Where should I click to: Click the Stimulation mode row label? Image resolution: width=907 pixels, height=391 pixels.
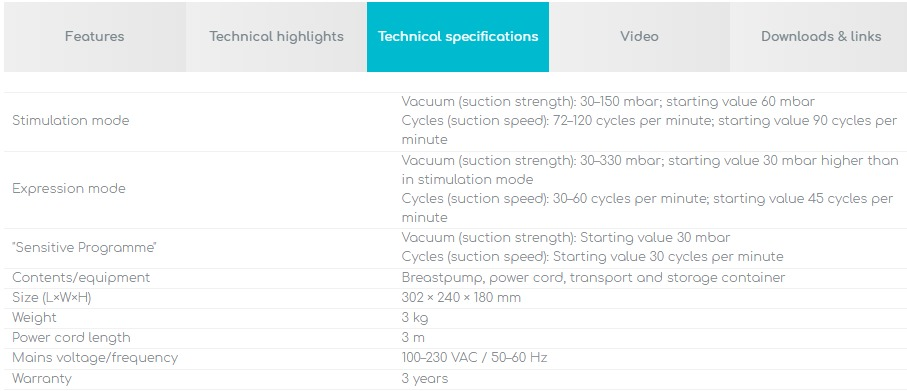(71, 121)
